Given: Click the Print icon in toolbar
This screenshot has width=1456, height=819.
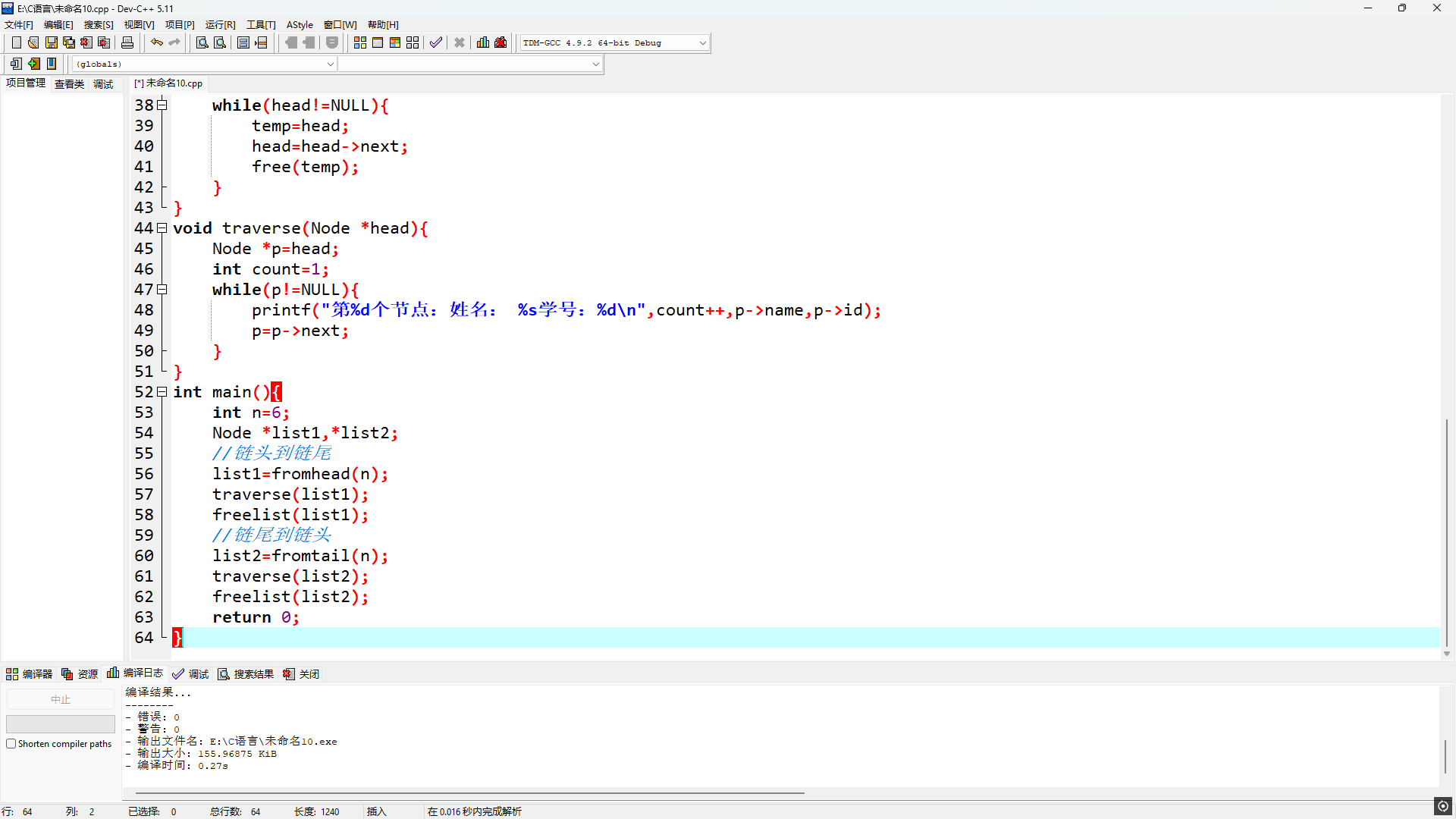Looking at the screenshot, I should (x=127, y=42).
